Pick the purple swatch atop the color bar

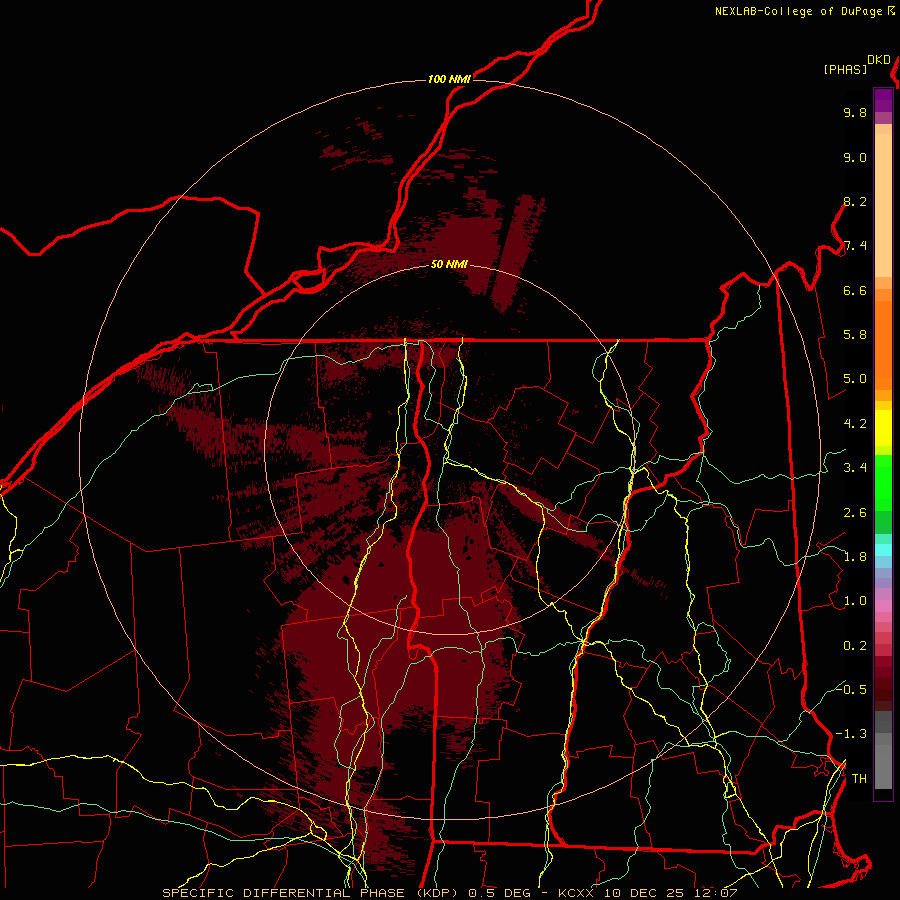pyautogui.click(x=883, y=100)
